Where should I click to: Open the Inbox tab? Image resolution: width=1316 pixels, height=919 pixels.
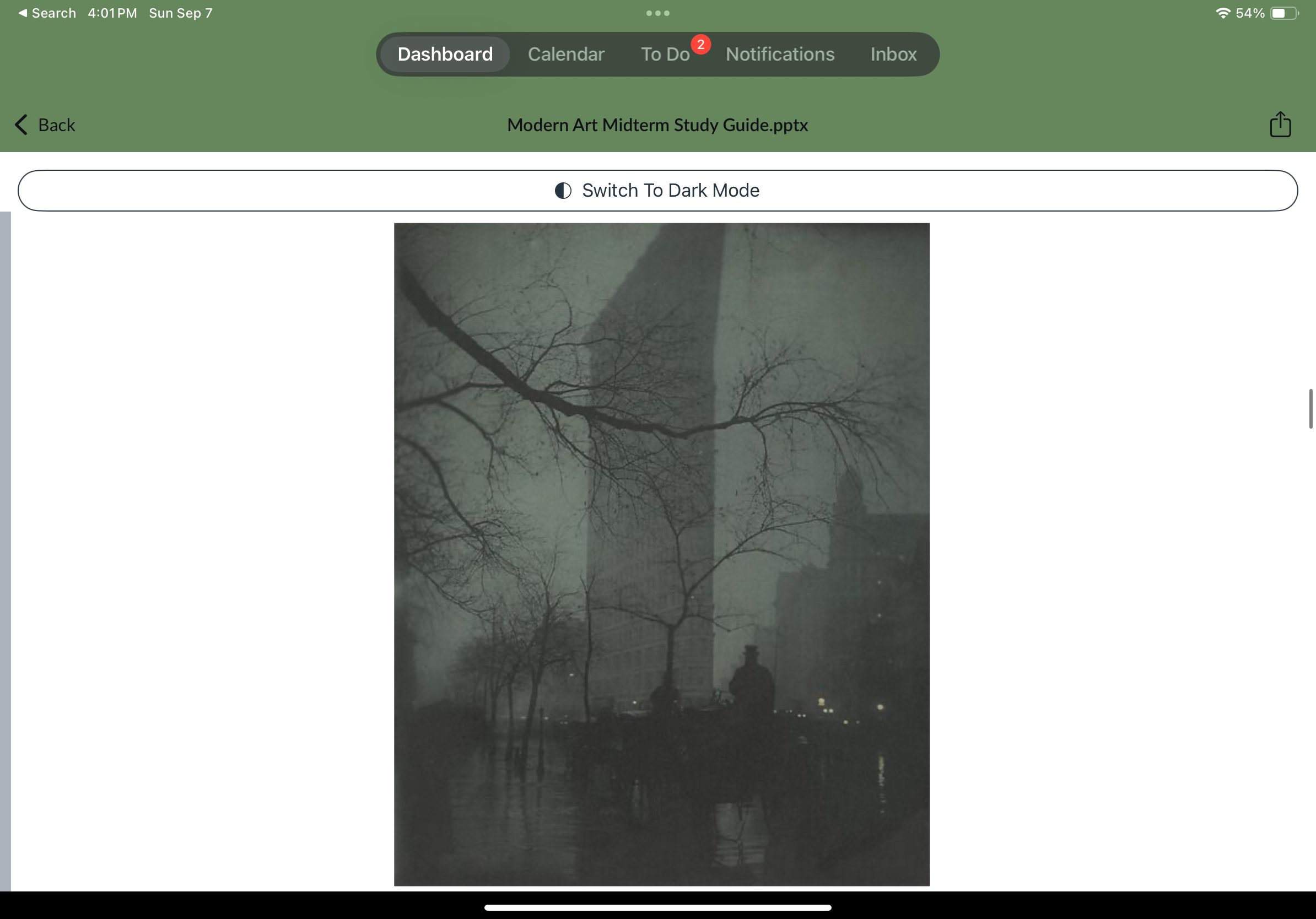893,55
